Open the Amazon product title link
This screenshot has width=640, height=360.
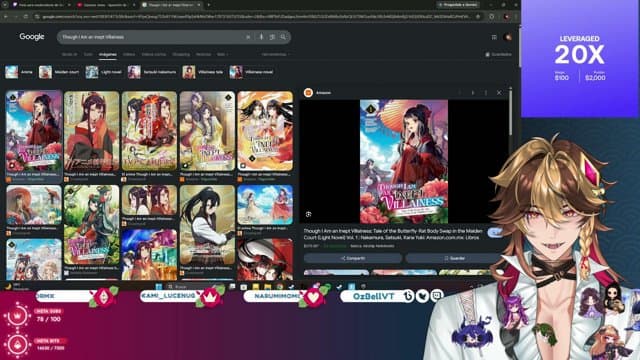[x=393, y=234]
